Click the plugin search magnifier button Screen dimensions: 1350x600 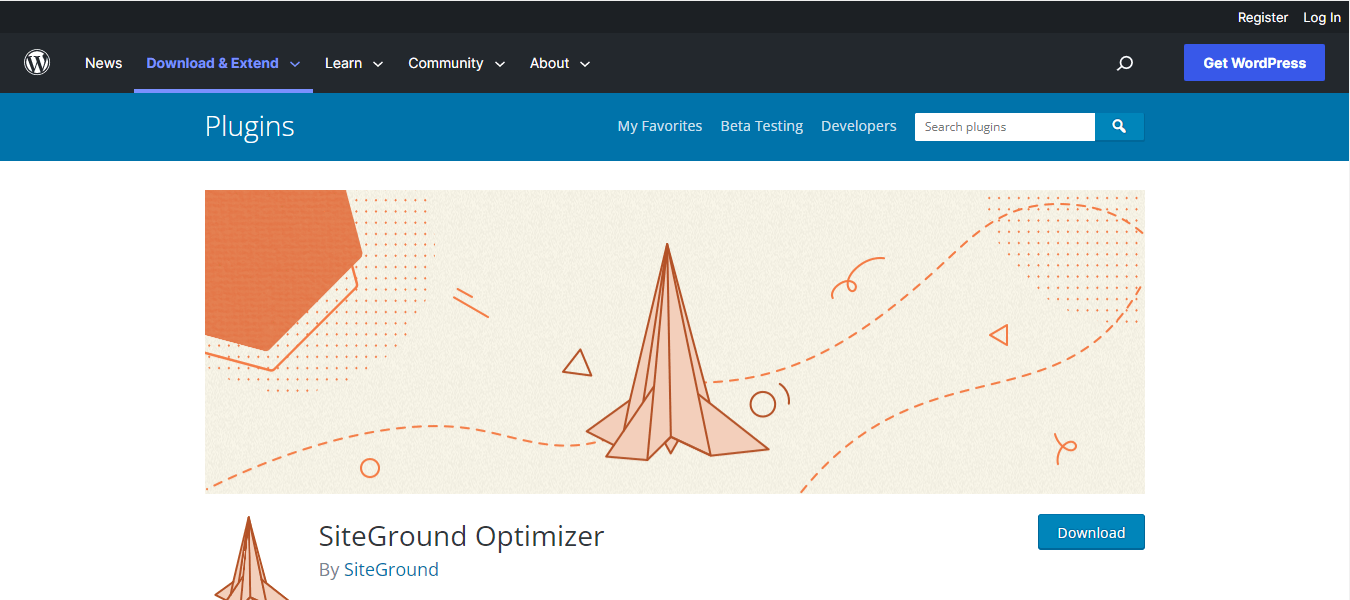pos(1119,126)
